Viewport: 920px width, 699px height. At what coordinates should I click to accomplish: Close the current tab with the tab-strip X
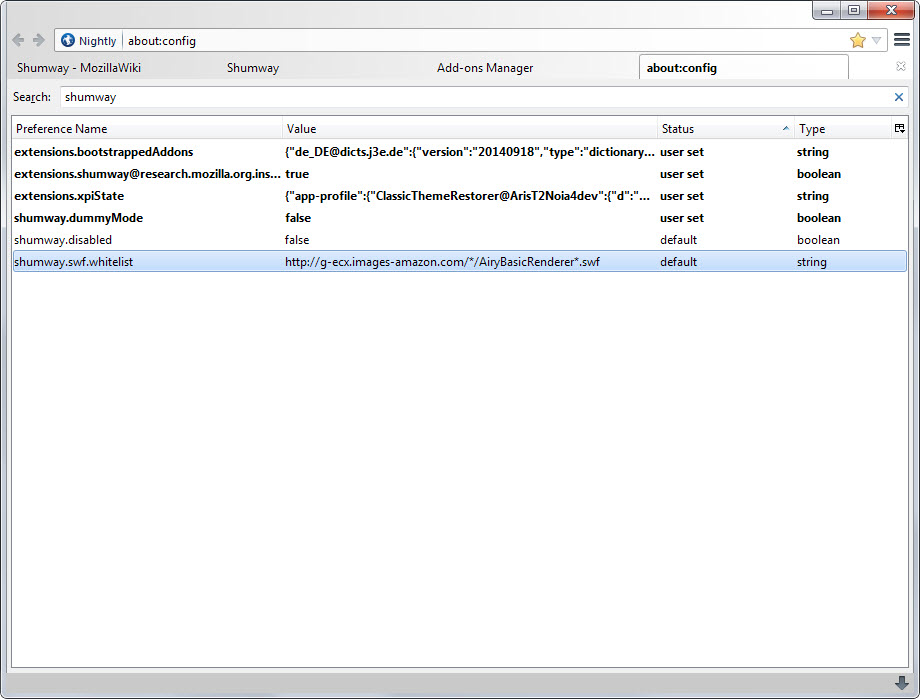click(x=901, y=67)
